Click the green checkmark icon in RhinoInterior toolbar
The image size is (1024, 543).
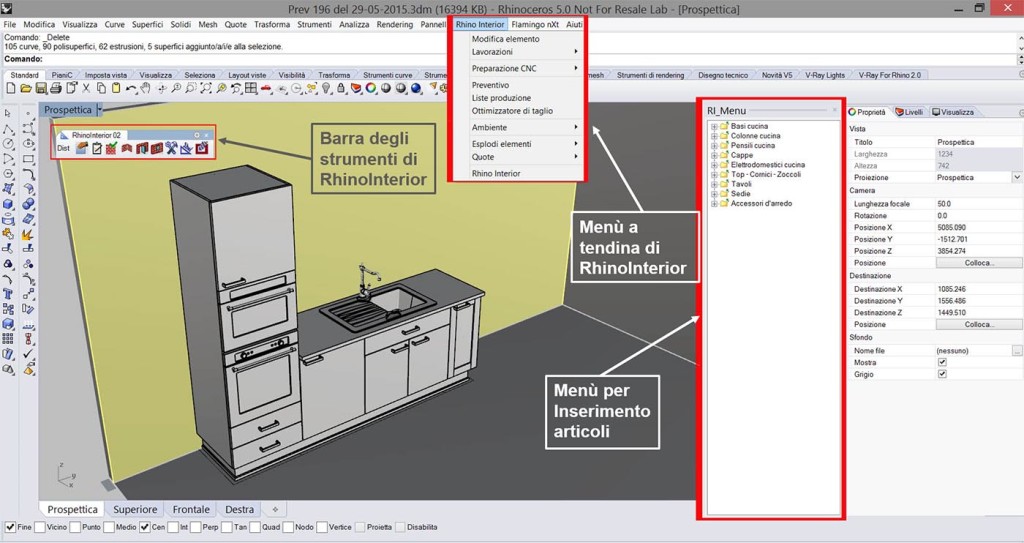(x=111, y=148)
